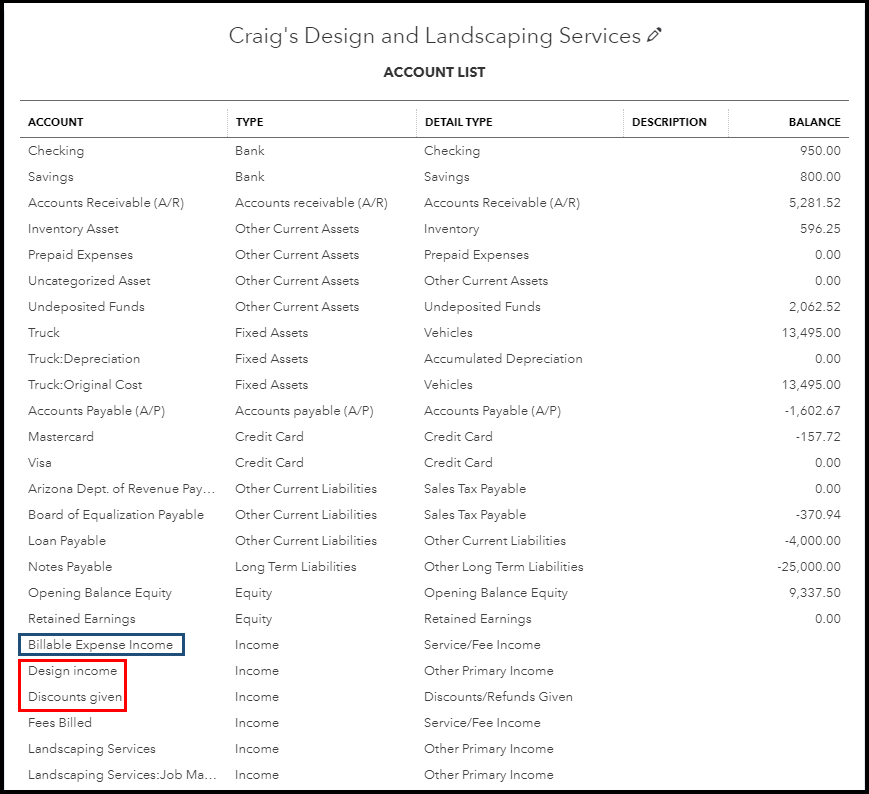
Task: Open the Inventory Asset account
Action: [x=73, y=229]
